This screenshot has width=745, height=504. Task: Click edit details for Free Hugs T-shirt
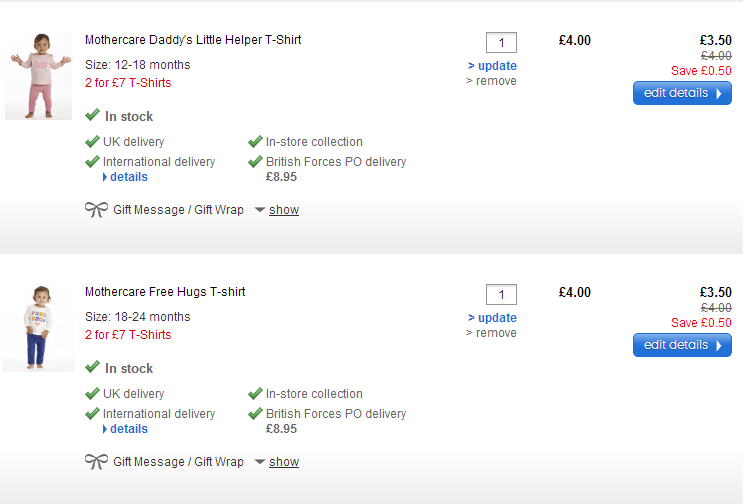[682, 345]
